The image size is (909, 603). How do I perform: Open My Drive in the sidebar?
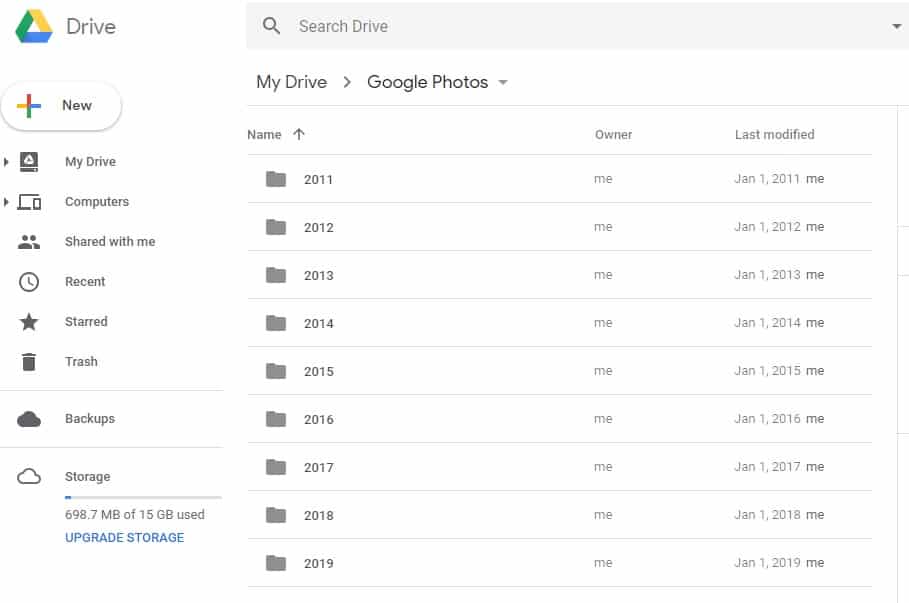click(x=90, y=162)
